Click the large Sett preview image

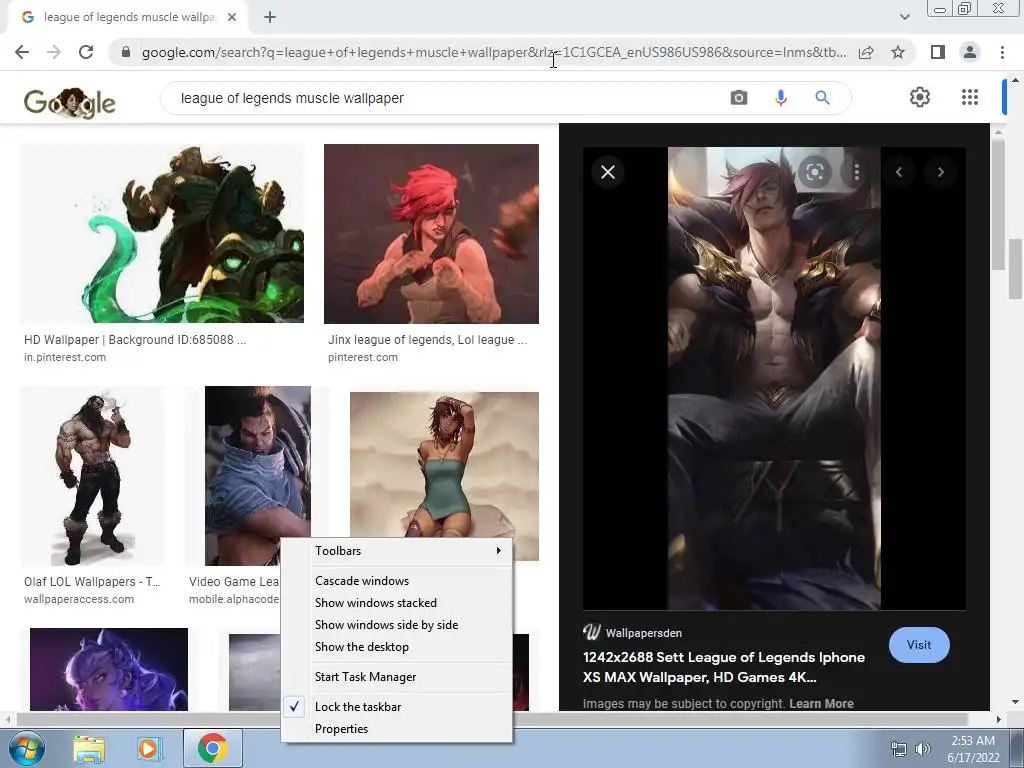coord(774,379)
